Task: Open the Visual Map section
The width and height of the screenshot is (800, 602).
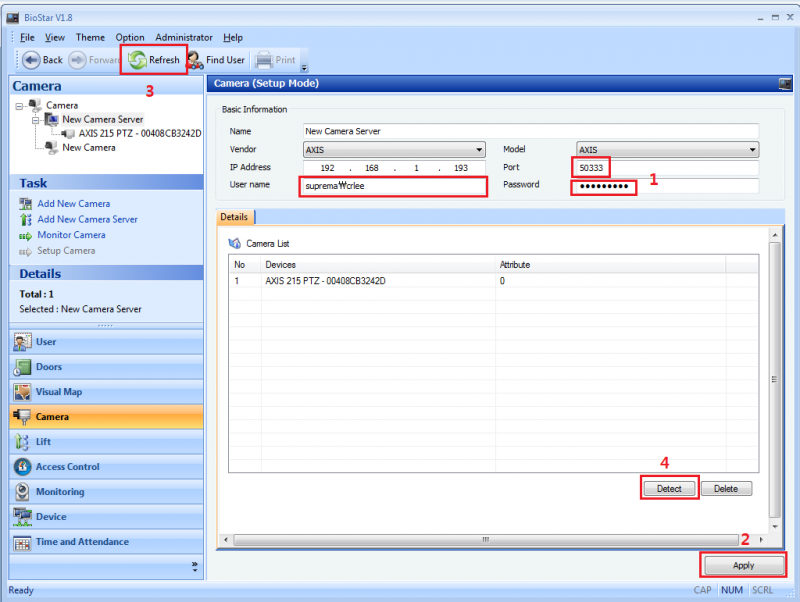Action: coord(58,392)
